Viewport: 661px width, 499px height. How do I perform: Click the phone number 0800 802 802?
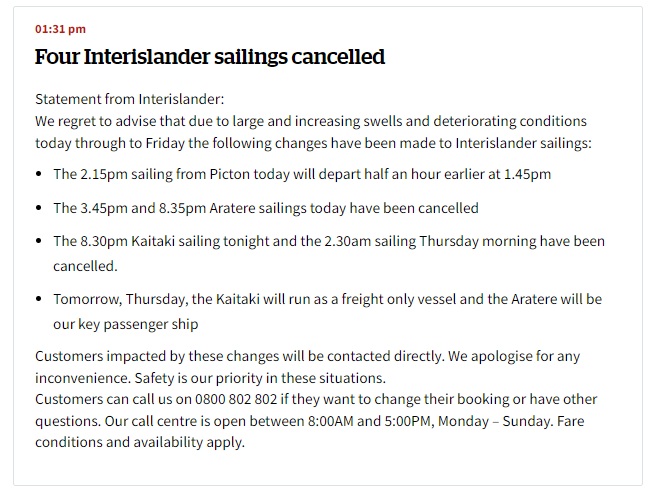point(240,400)
